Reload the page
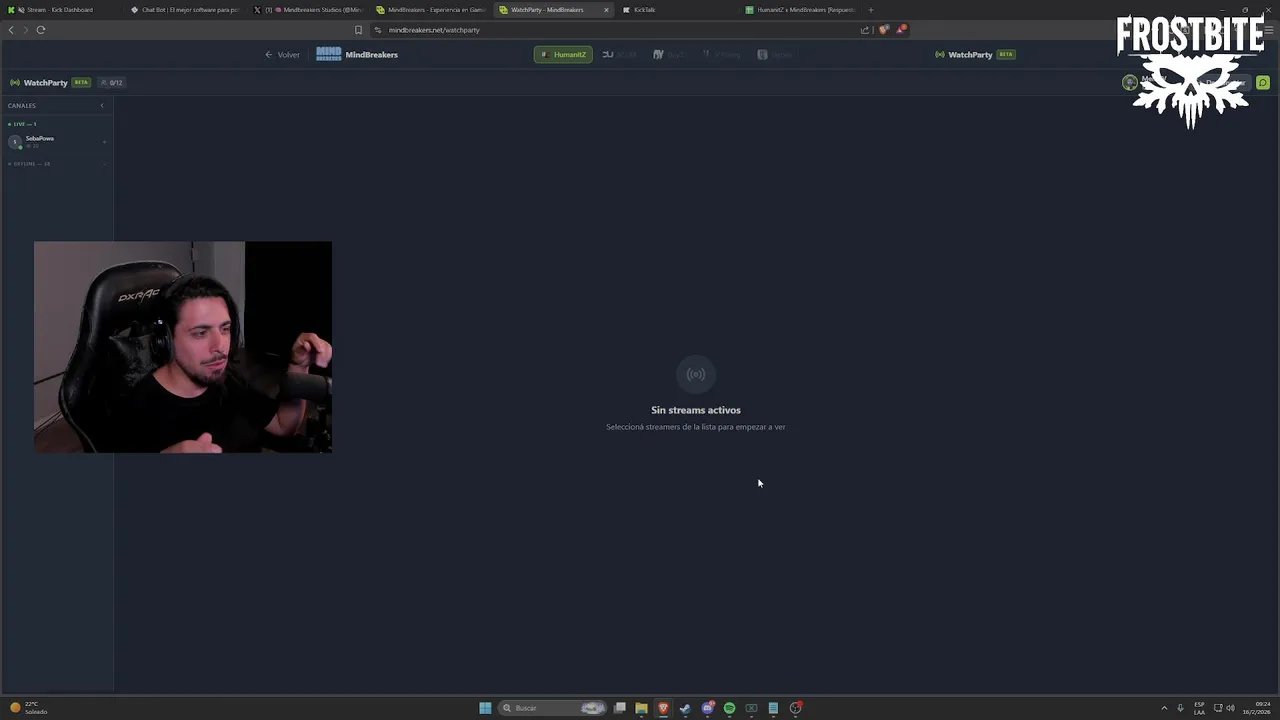Screen dimensions: 1280x720 [41, 30]
